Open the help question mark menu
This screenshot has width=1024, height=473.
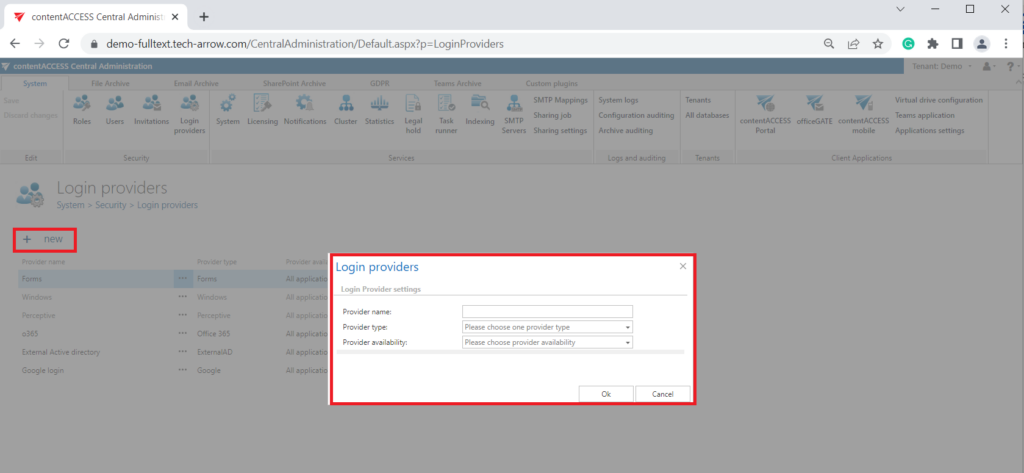tap(1012, 67)
